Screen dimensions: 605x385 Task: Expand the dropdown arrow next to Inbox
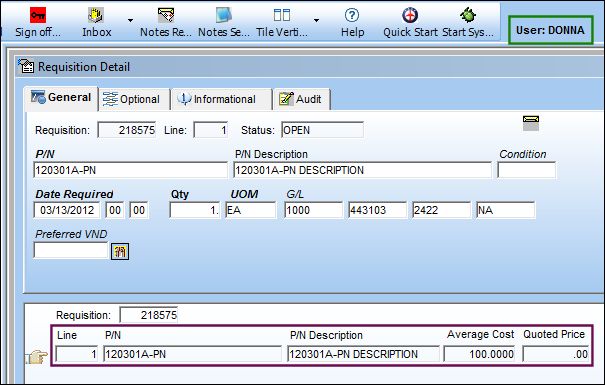[130, 20]
